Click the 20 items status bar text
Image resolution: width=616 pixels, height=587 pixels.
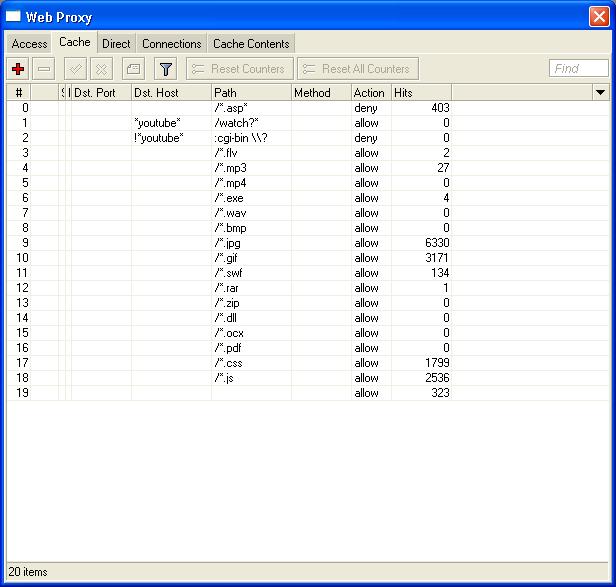pyautogui.click(x=28, y=572)
